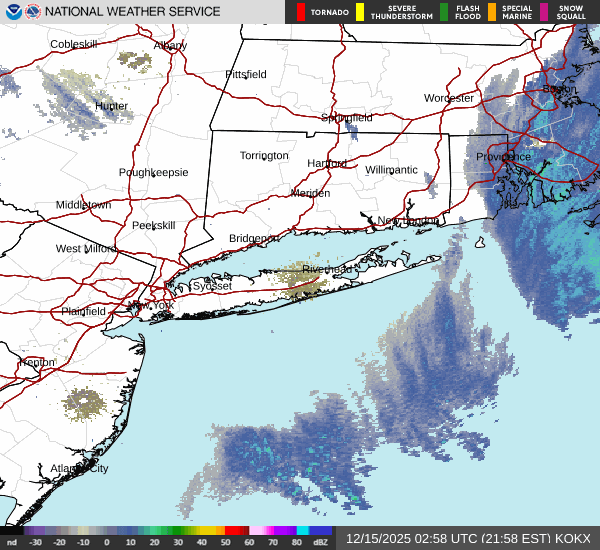Click the Poughkeepsie city label
600x550 pixels.
click(x=153, y=172)
